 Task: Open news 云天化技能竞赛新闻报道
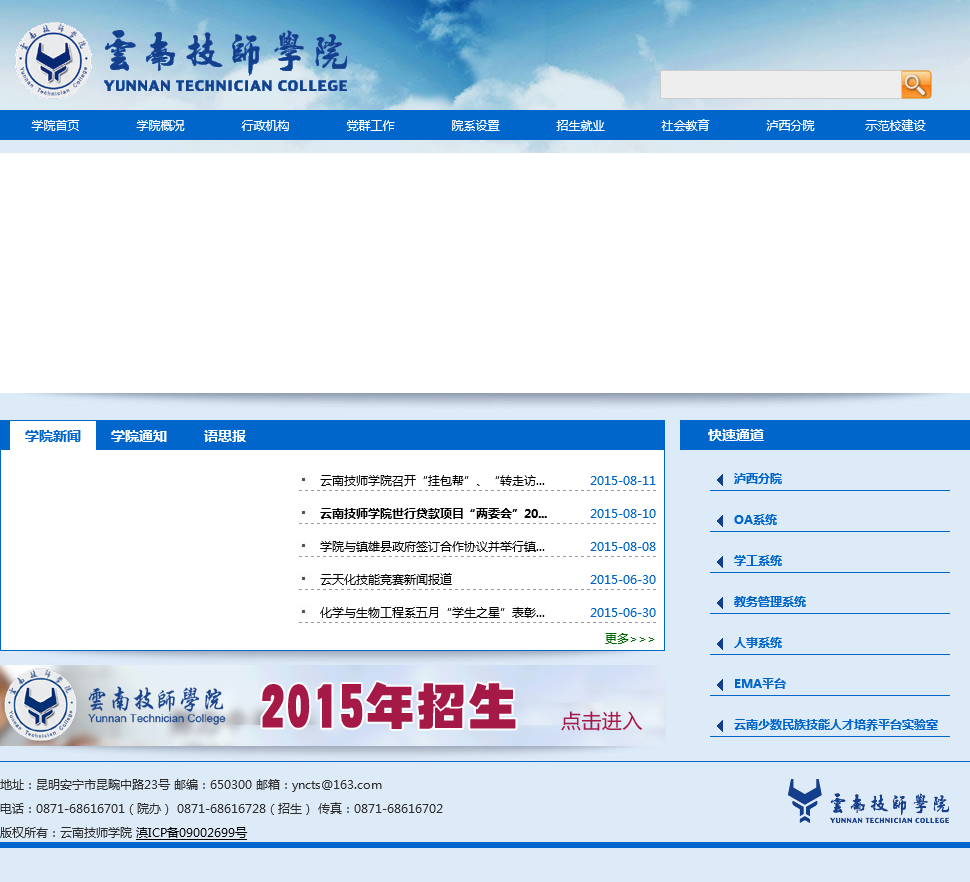tap(386, 580)
